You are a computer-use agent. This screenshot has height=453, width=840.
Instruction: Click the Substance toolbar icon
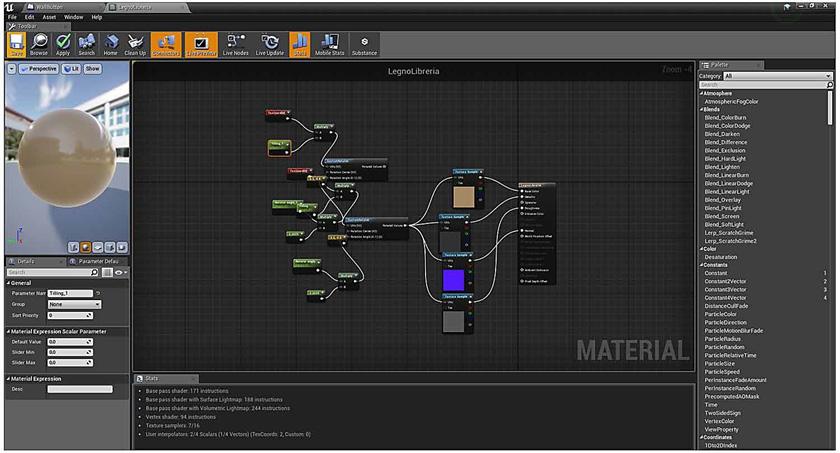[364, 42]
